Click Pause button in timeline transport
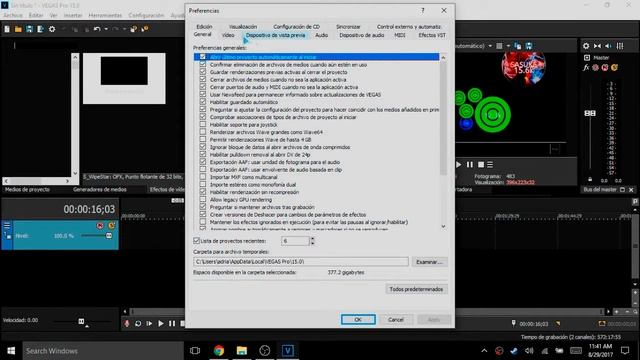Screen dimensions: 640x360 pyautogui.click(x=172, y=323)
